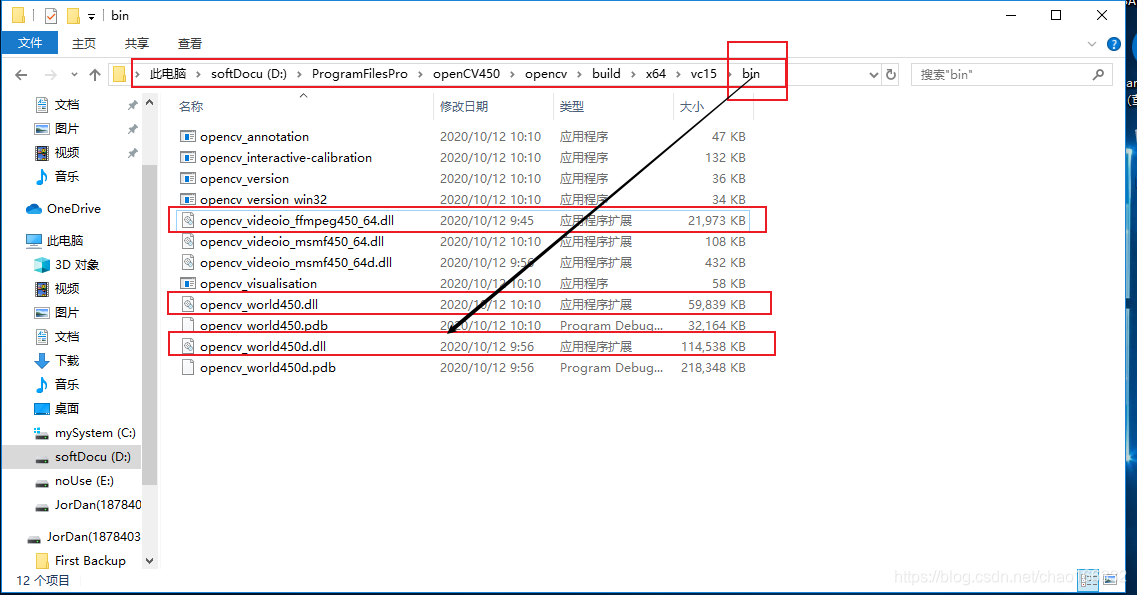The width and height of the screenshot is (1137, 595).
Task: Expand the chevron after opencv in path
Action: (x=579, y=74)
